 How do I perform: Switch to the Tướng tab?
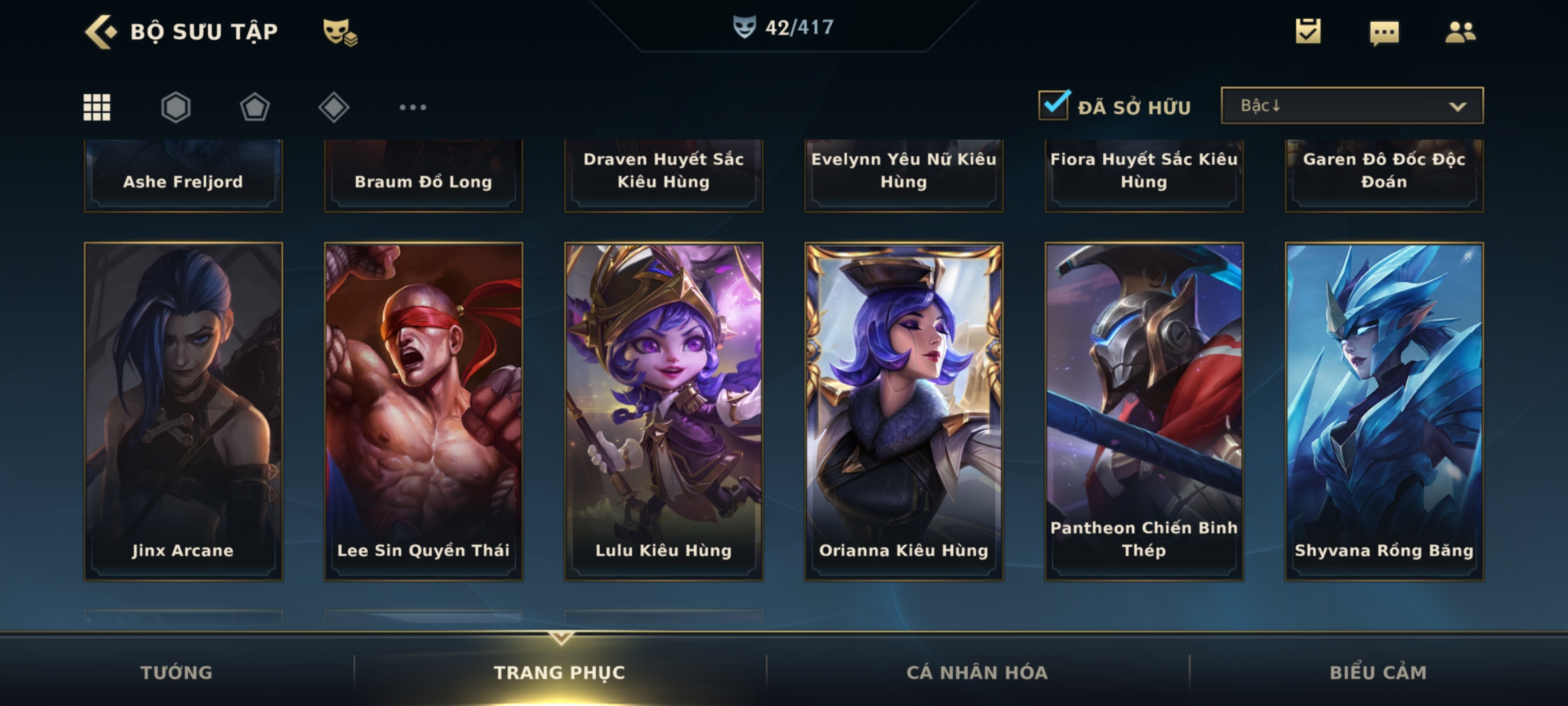pos(176,672)
